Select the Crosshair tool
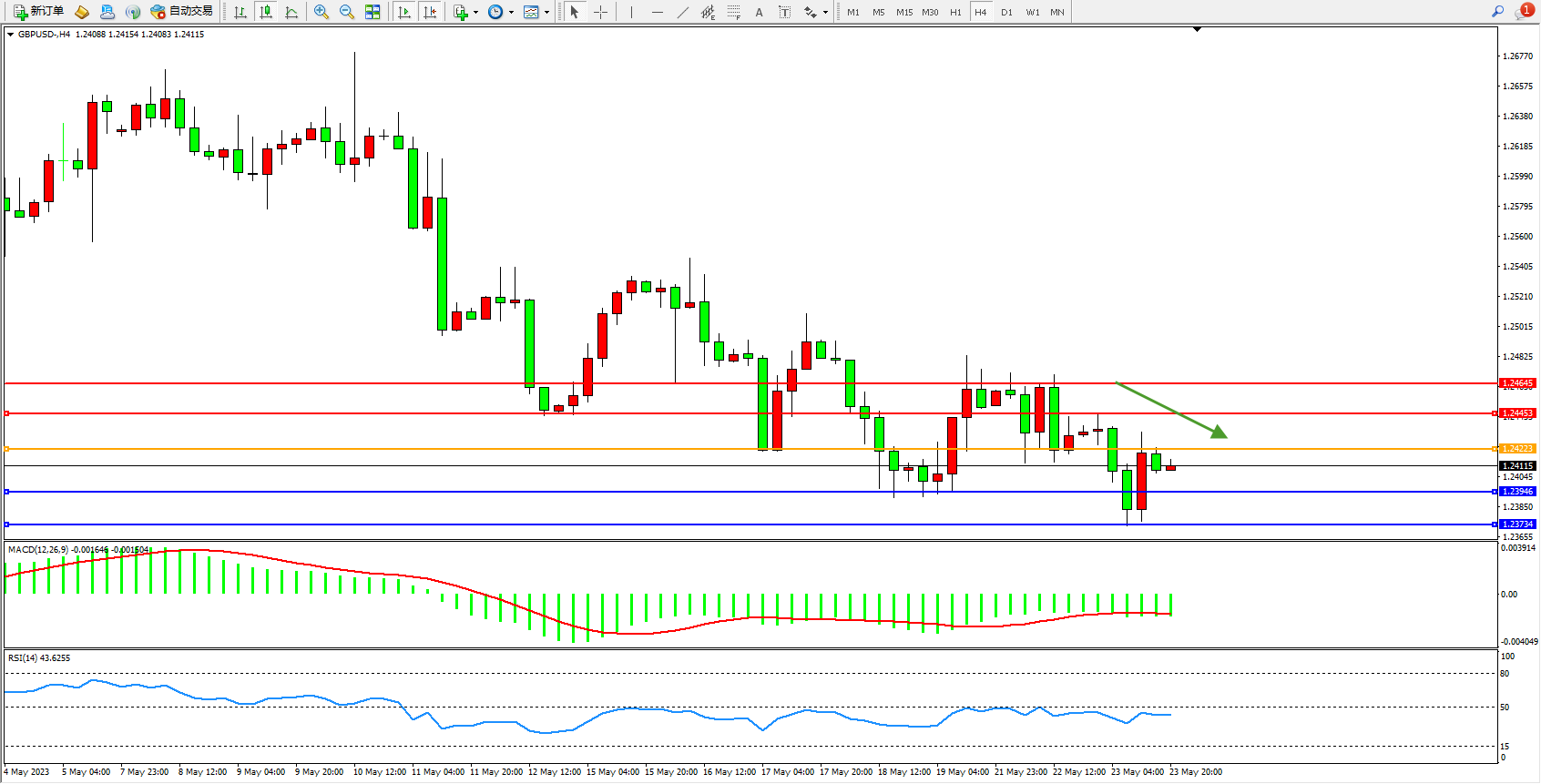 (601, 12)
